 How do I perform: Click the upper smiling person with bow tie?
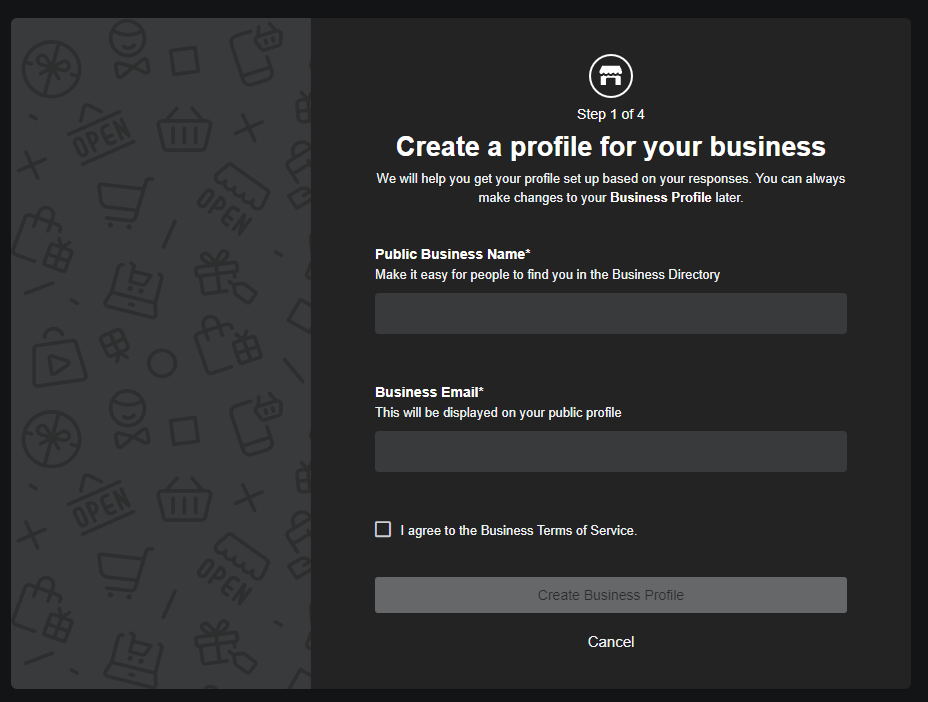tap(128, 49)
